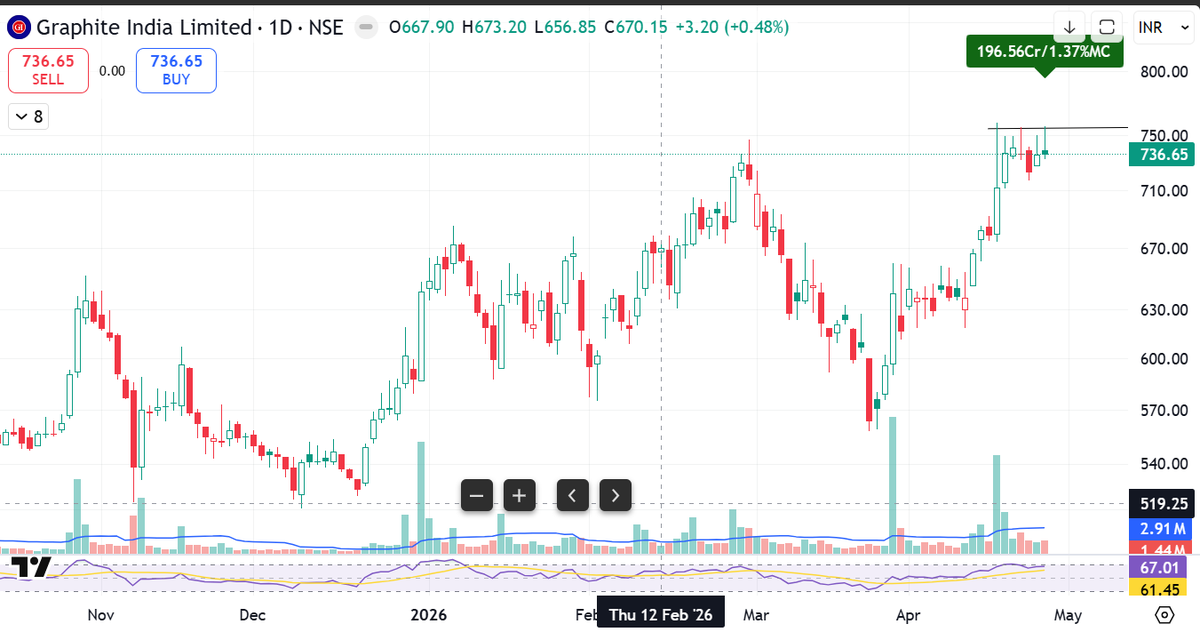
Task: Zoom out the chart with the minus button
Action: (x=477, y=494)
